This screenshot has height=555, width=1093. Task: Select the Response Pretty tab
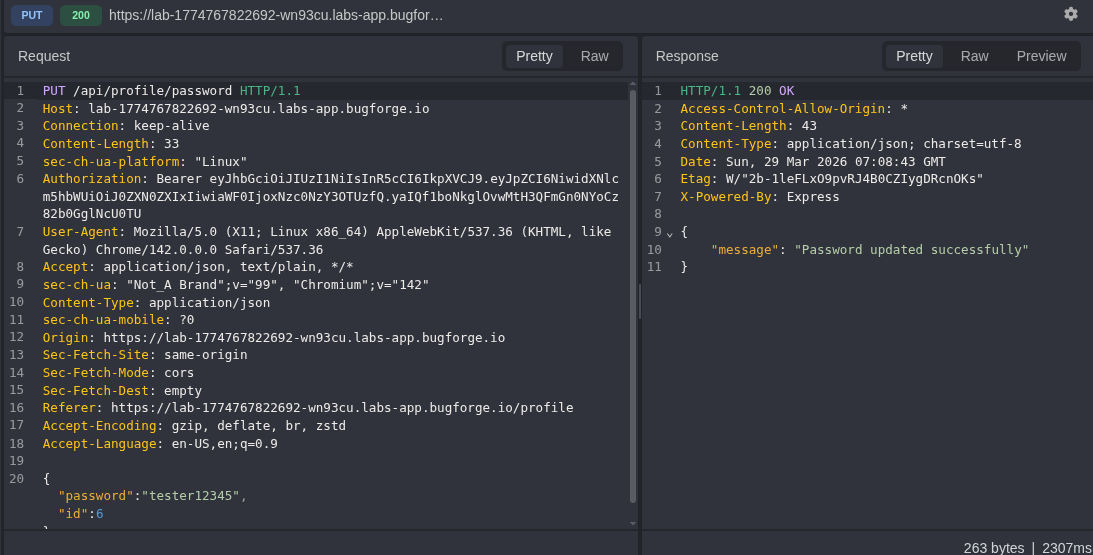click(x=914, y=56)
